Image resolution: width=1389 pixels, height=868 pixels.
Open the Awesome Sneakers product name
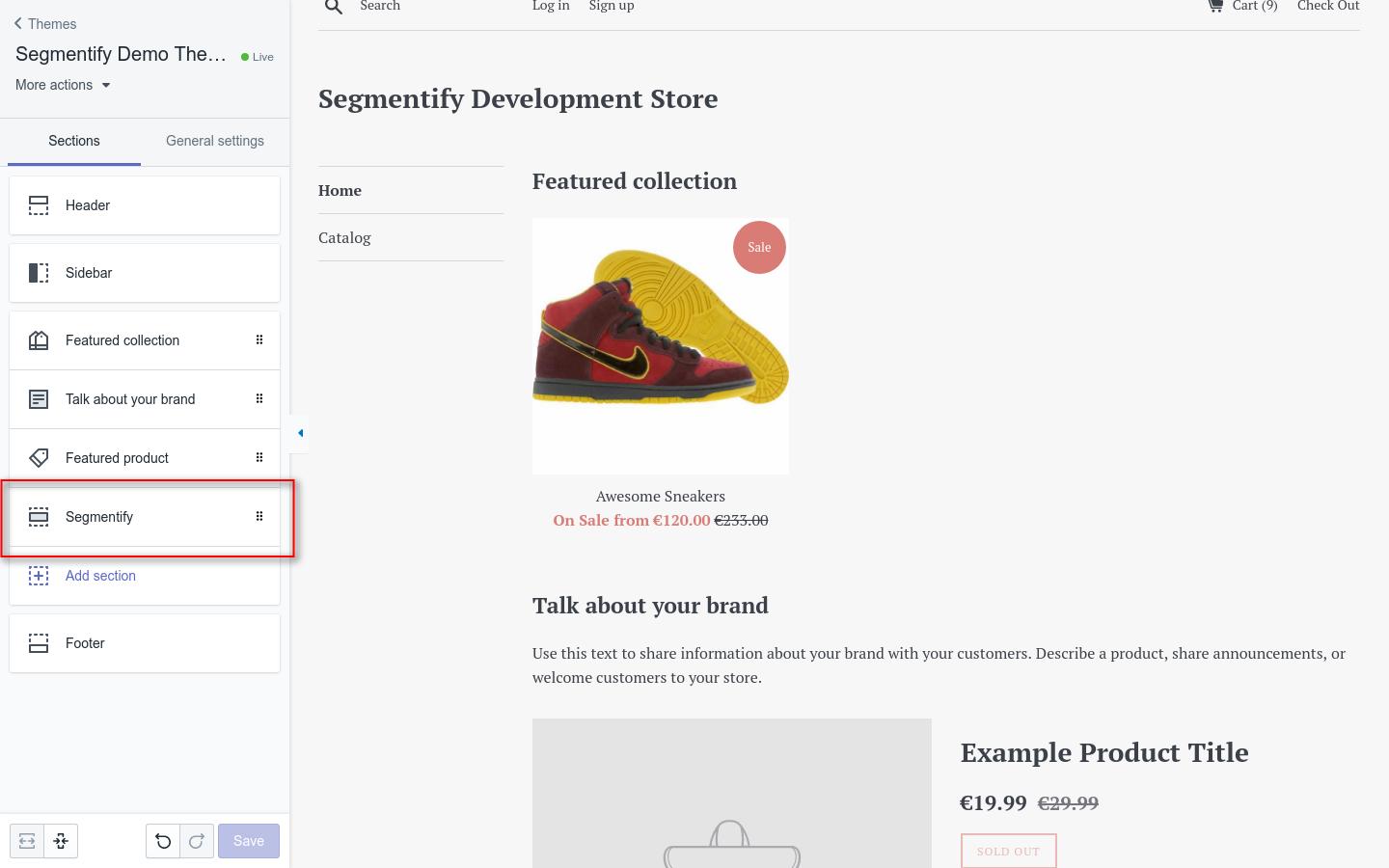click(x=661, y=497)
